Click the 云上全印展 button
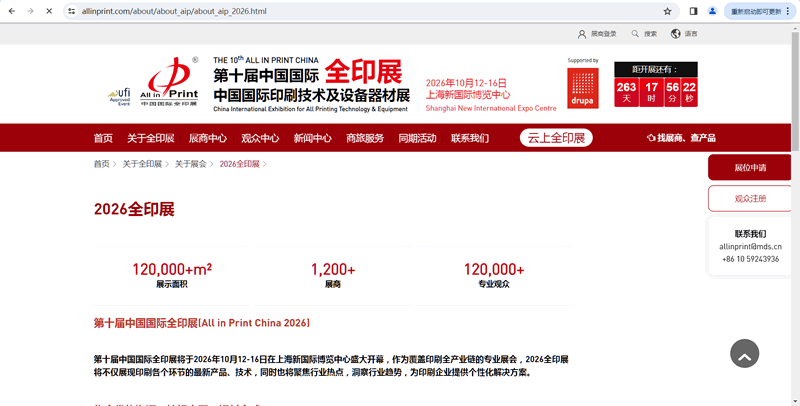 555,138
